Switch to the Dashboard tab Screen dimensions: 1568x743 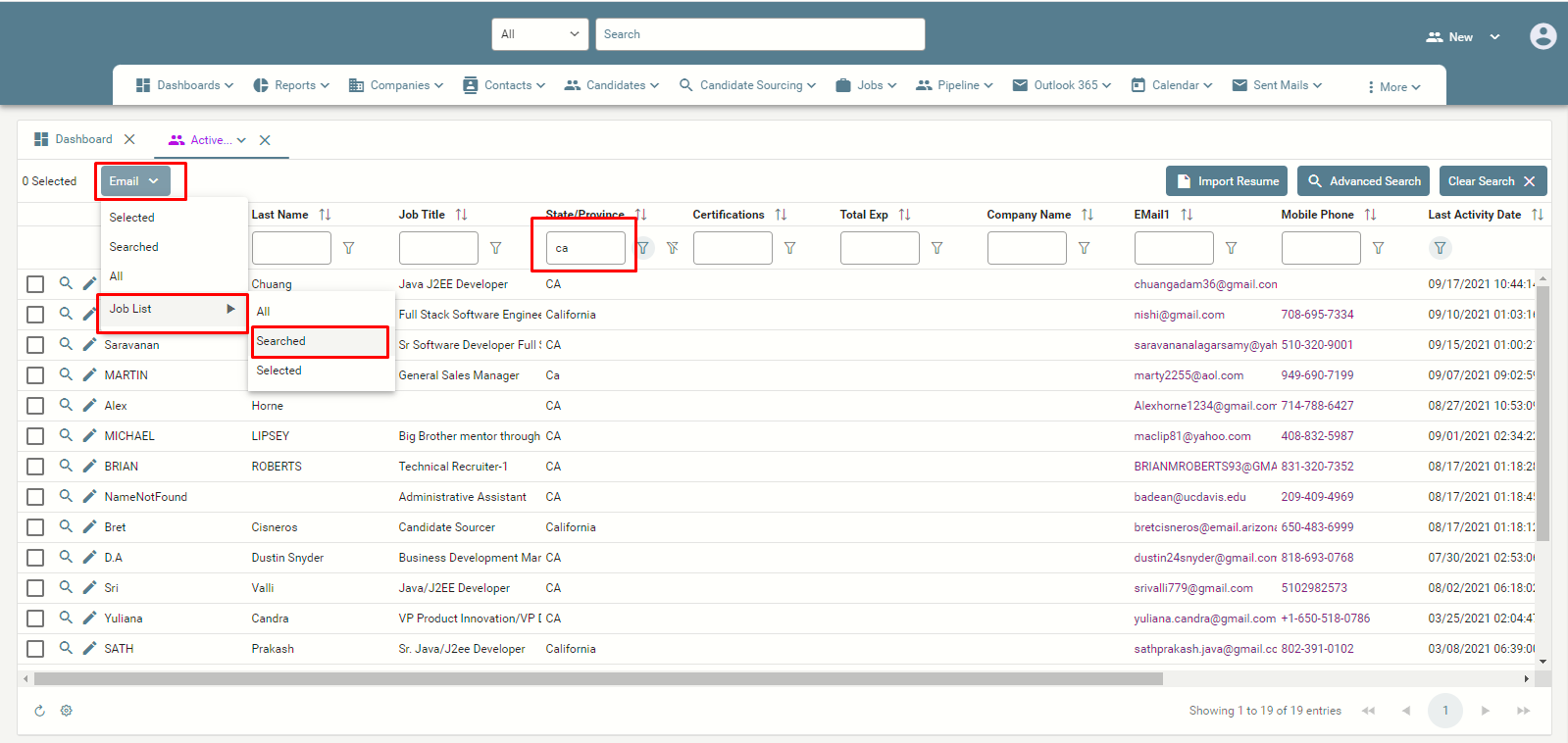click(74, 139)
